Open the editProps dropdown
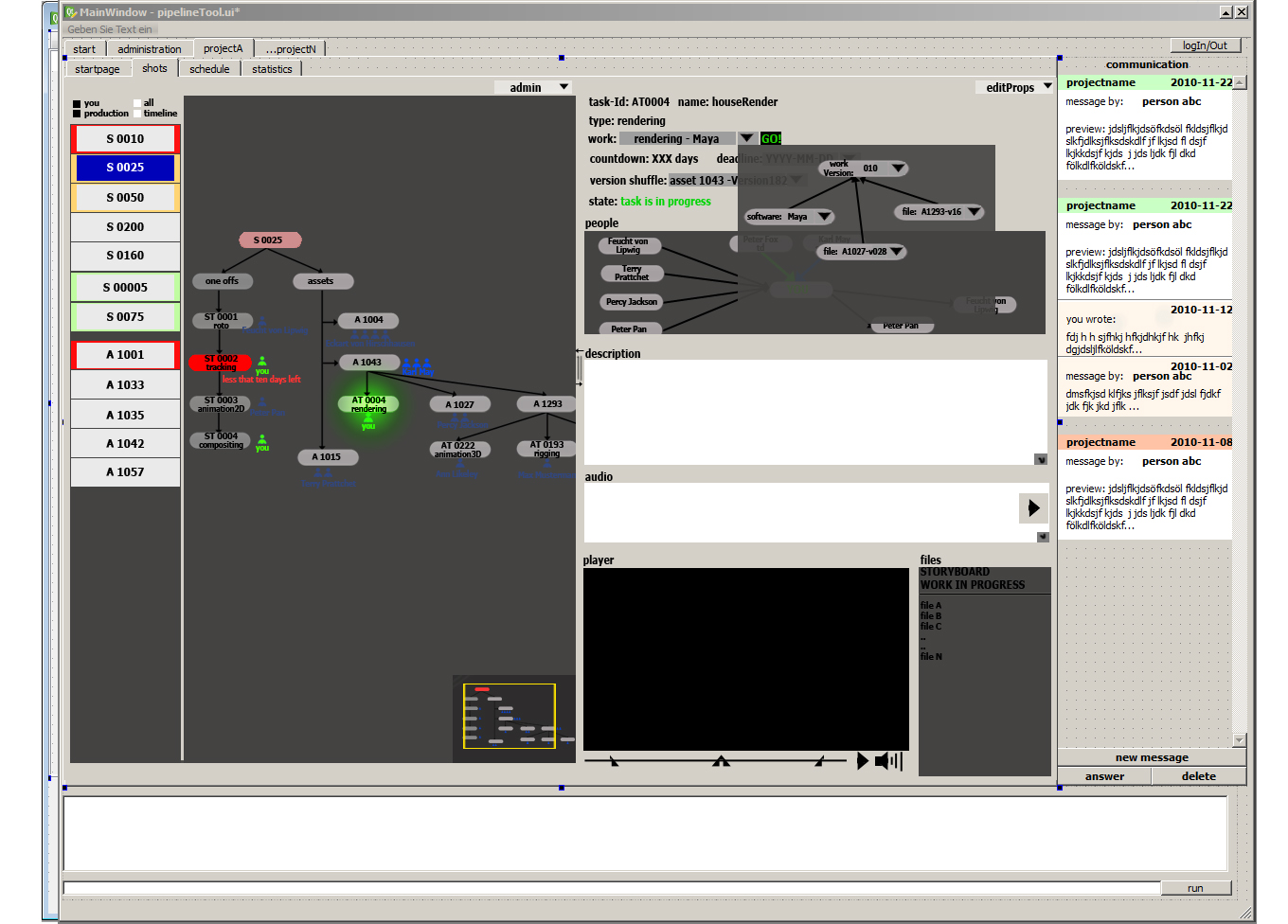This screenshot has height=924, width=1288. pos(1014,87)
